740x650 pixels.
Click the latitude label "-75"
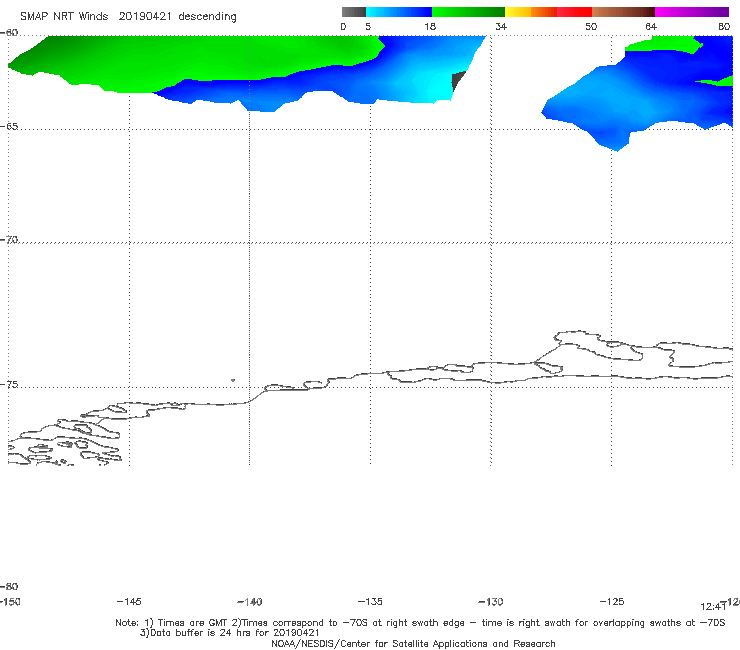click(9, 385)
